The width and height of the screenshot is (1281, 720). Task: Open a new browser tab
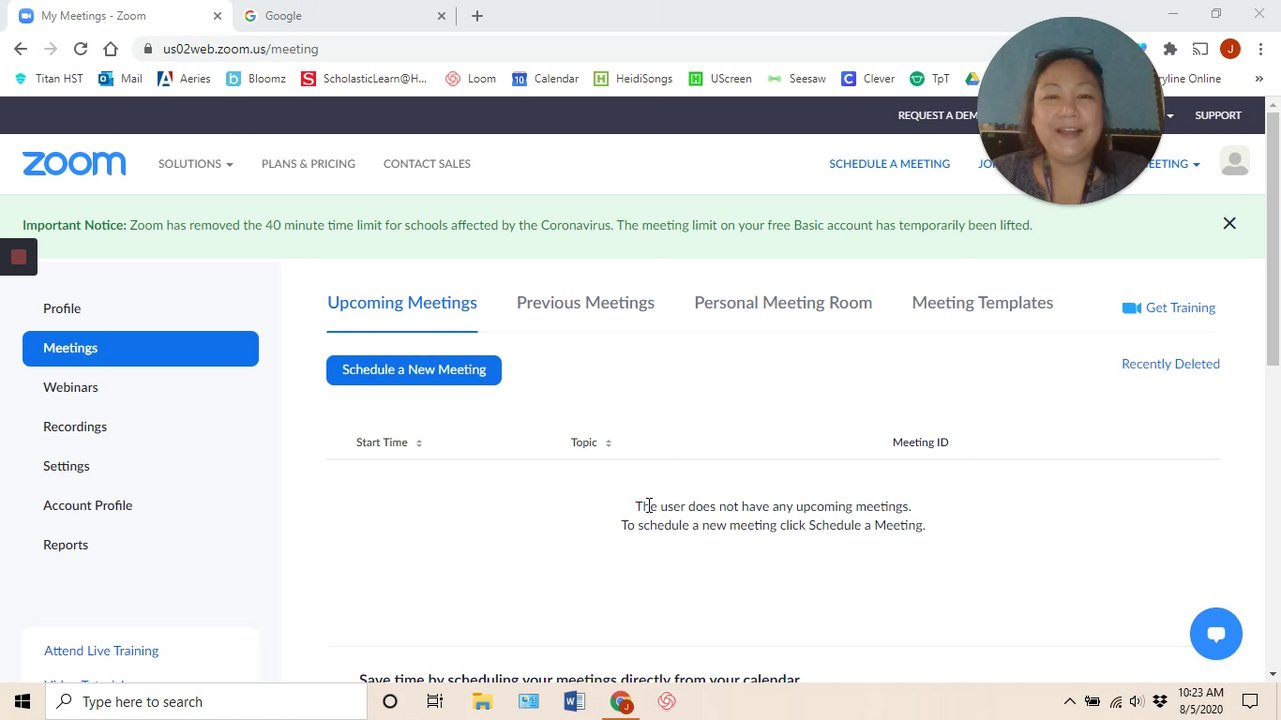(x=477, y=16)
